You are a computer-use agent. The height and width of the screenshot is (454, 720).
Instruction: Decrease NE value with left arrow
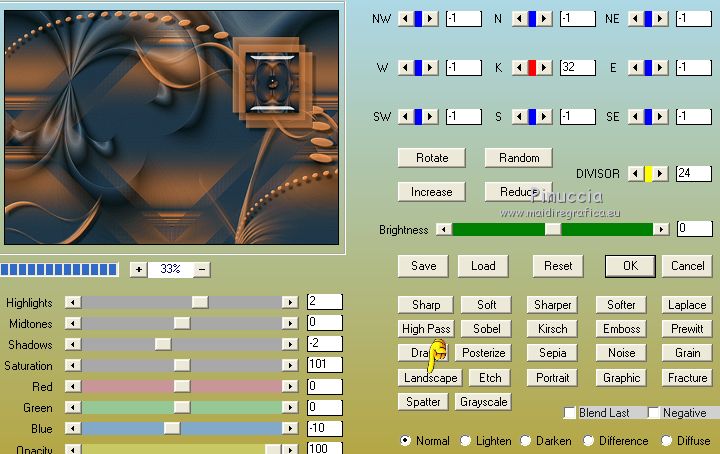[636, 19]
